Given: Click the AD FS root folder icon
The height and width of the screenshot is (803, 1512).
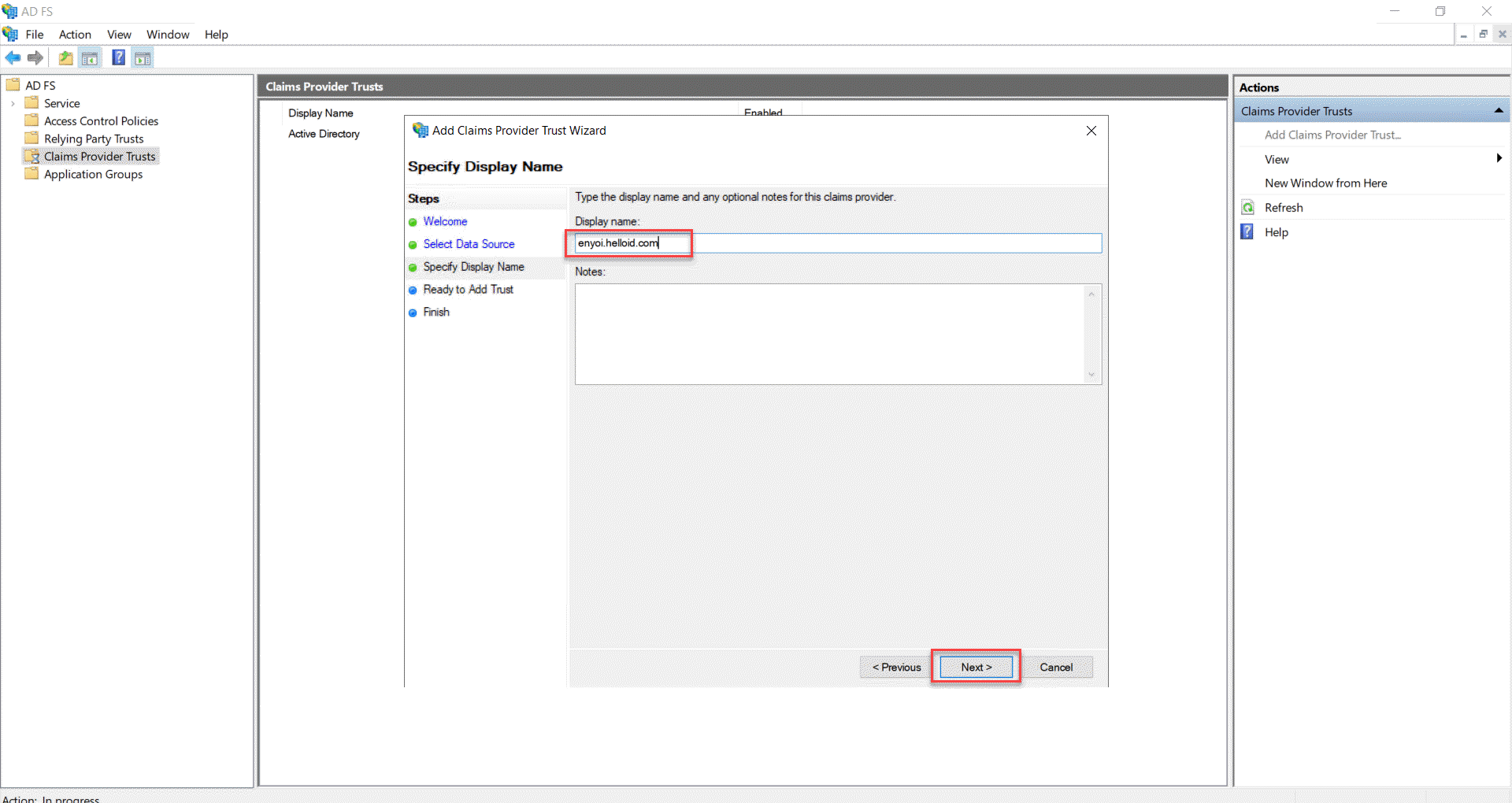Looking at the screenshot, I should 13,85.
